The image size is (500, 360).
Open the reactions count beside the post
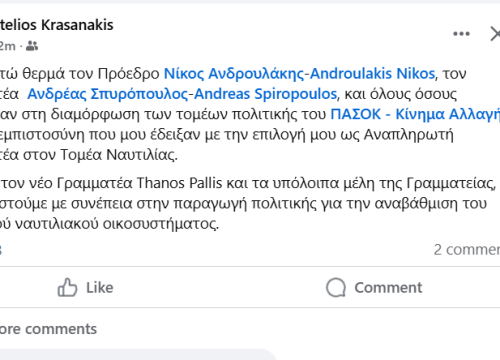[1, 250]
